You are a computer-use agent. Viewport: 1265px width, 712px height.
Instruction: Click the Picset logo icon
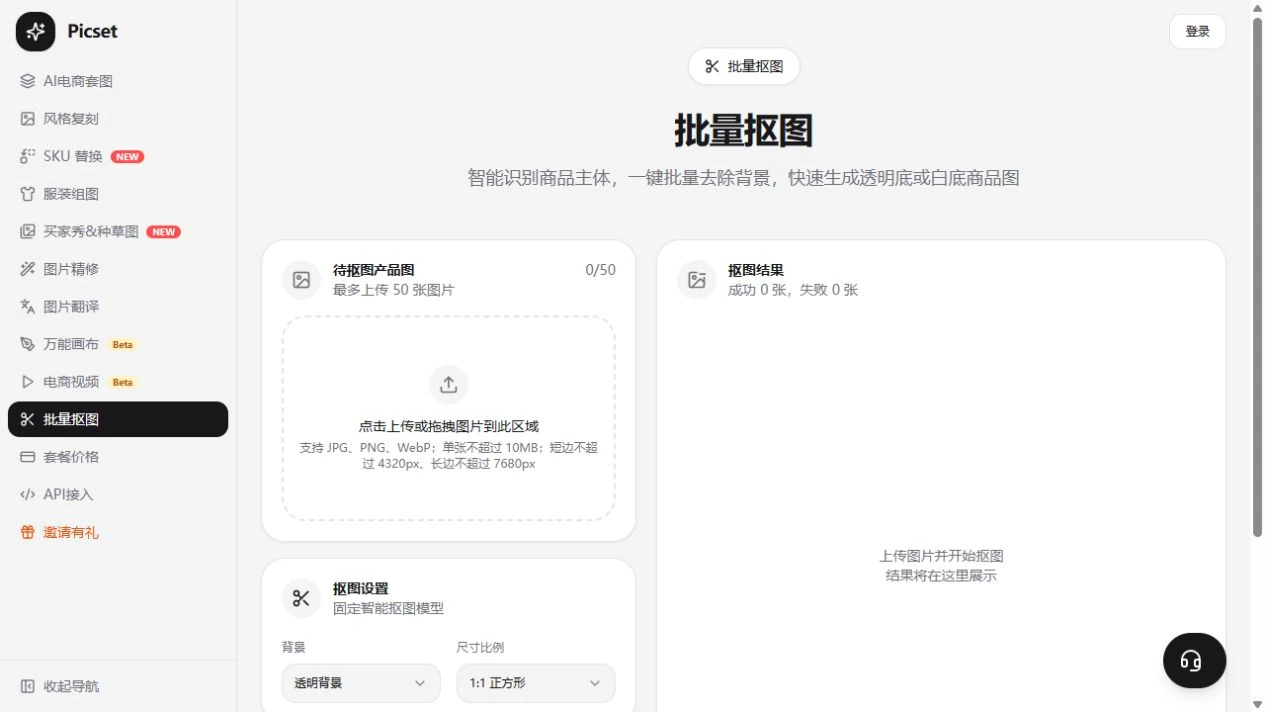point(36,32)
